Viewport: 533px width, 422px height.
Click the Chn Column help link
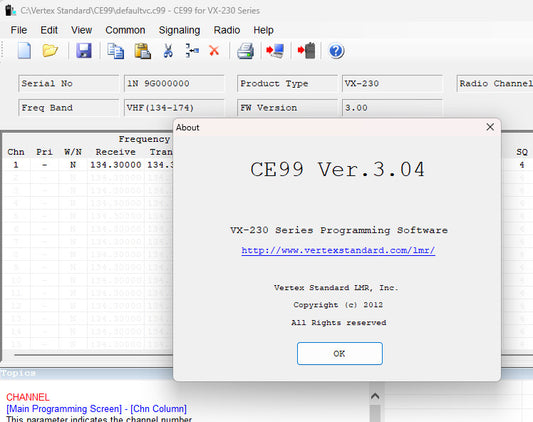pos(158,409)
